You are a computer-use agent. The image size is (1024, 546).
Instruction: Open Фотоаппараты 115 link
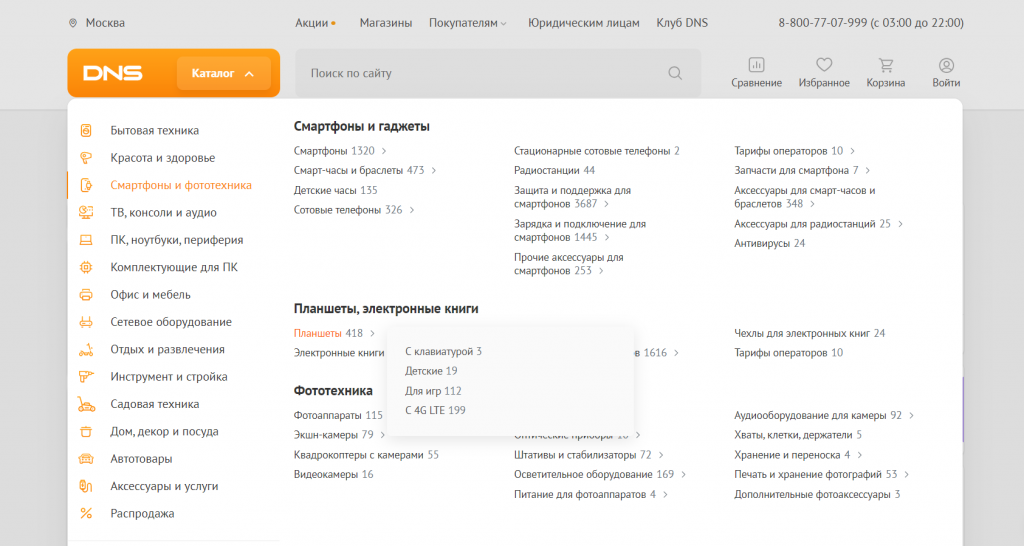tap(338, 415)
